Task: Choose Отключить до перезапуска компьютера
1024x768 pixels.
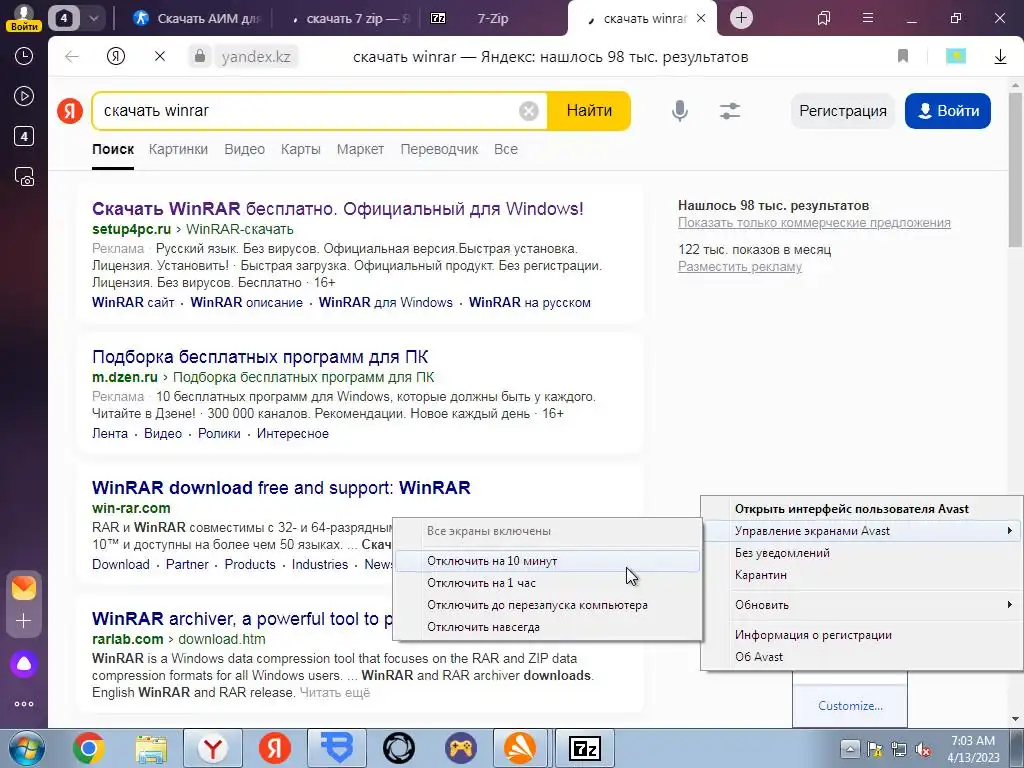Action: [x=547, y=605]
